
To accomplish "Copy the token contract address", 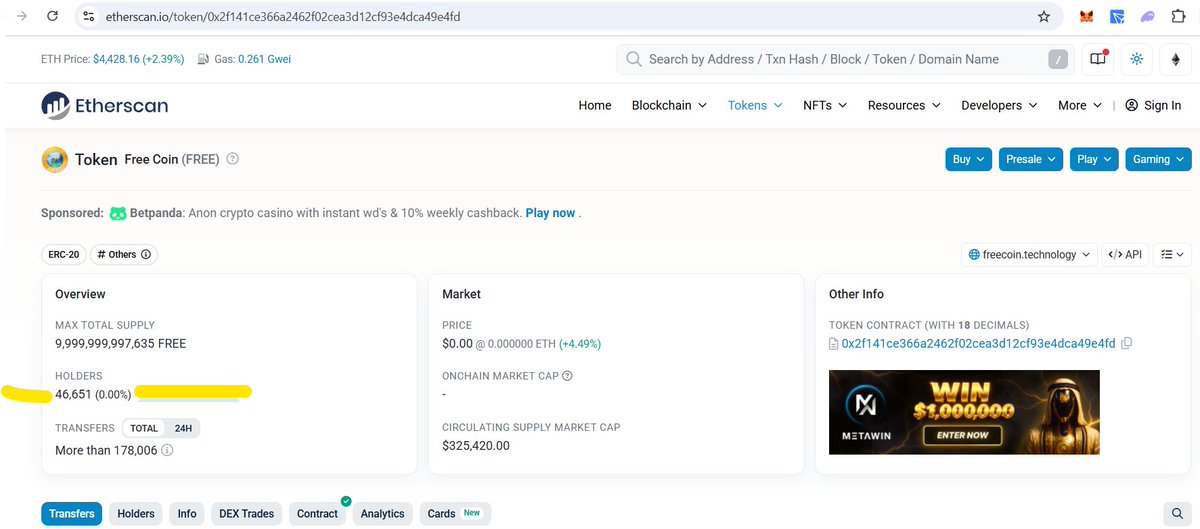I will click(1127, 343).
